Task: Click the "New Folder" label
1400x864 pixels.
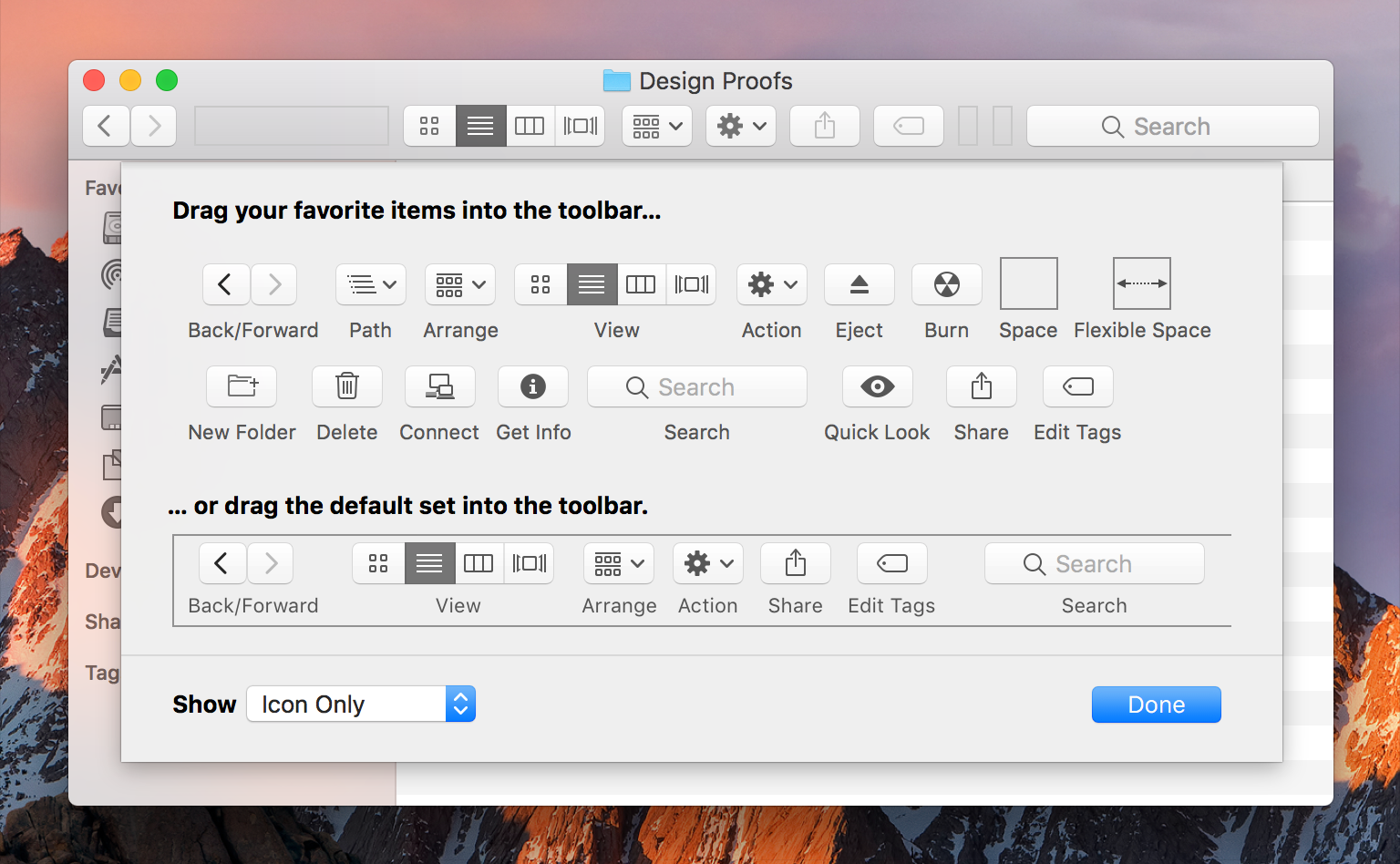Action: coord(242,432)
